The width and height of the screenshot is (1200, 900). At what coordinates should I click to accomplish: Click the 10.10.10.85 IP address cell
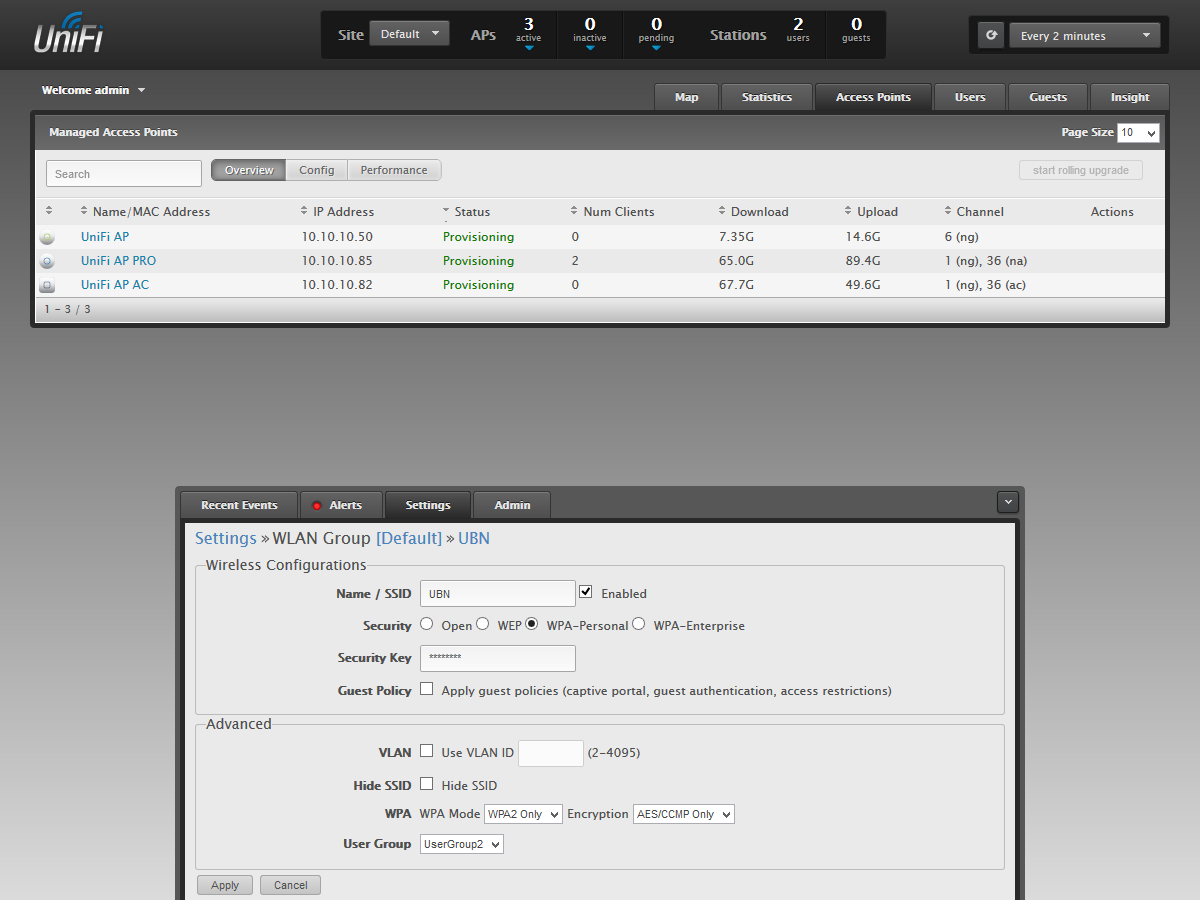pos(337,261)
